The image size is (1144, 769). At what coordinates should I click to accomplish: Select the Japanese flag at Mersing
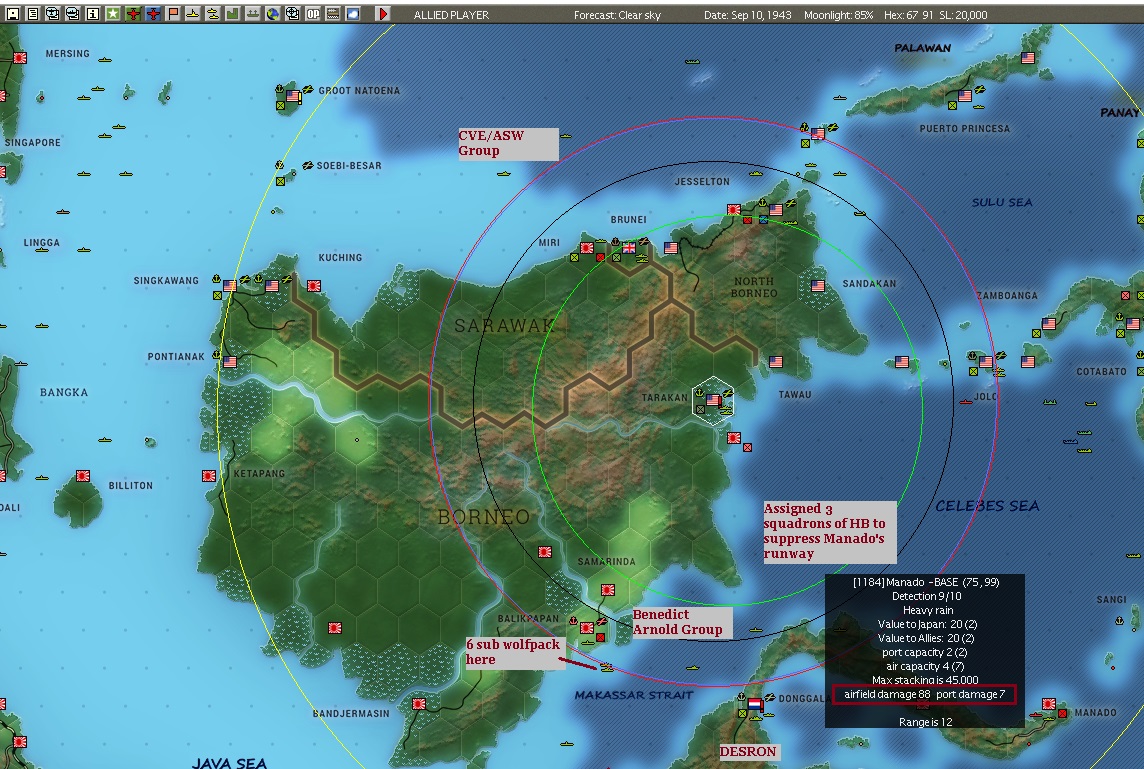[x=20, y=58]
